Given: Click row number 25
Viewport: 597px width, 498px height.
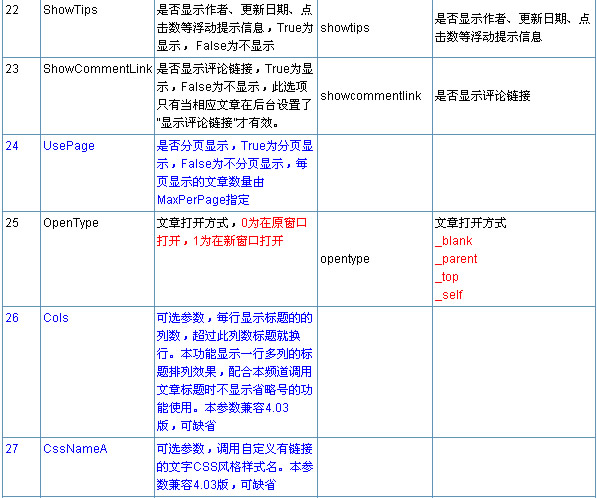Looking at the screenshot, I should [x=12, y=223].
